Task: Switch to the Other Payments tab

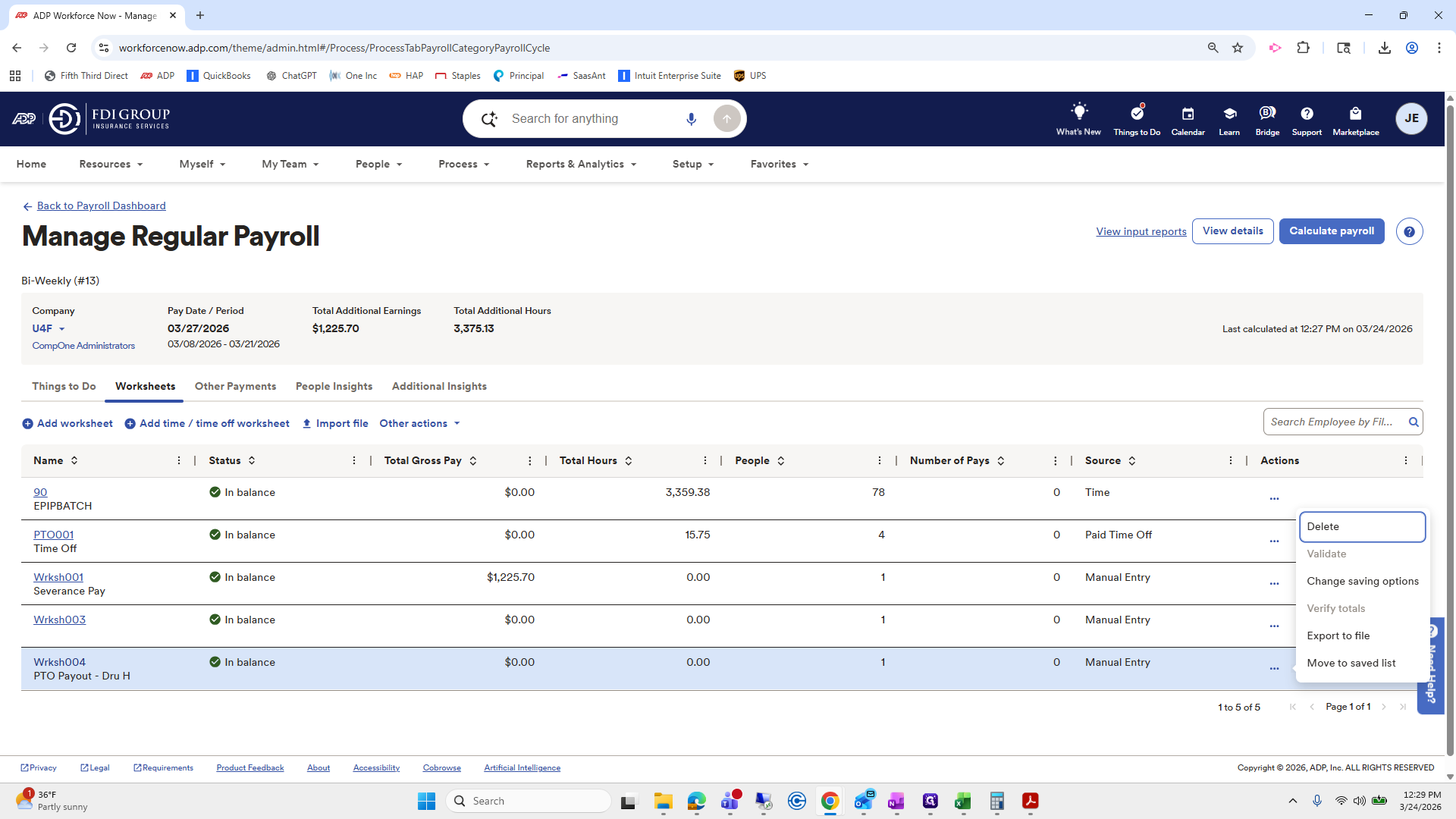Action: click(x=235, y=387)
